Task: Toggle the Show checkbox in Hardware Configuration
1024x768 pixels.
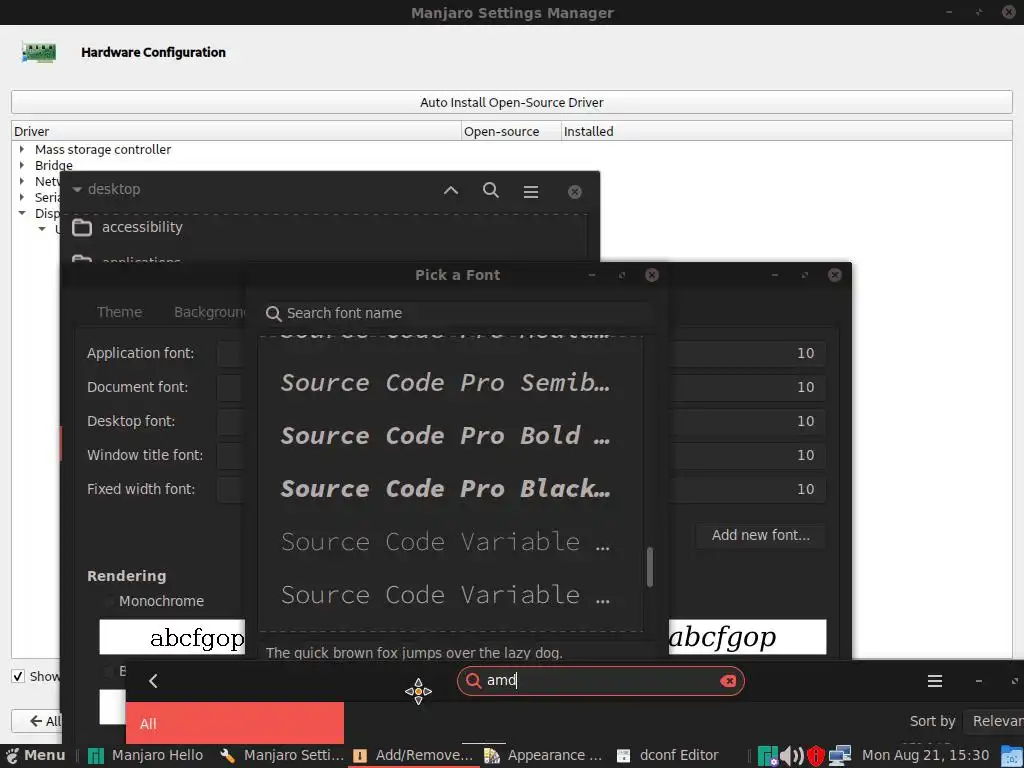Action: [x=18, y=677]
